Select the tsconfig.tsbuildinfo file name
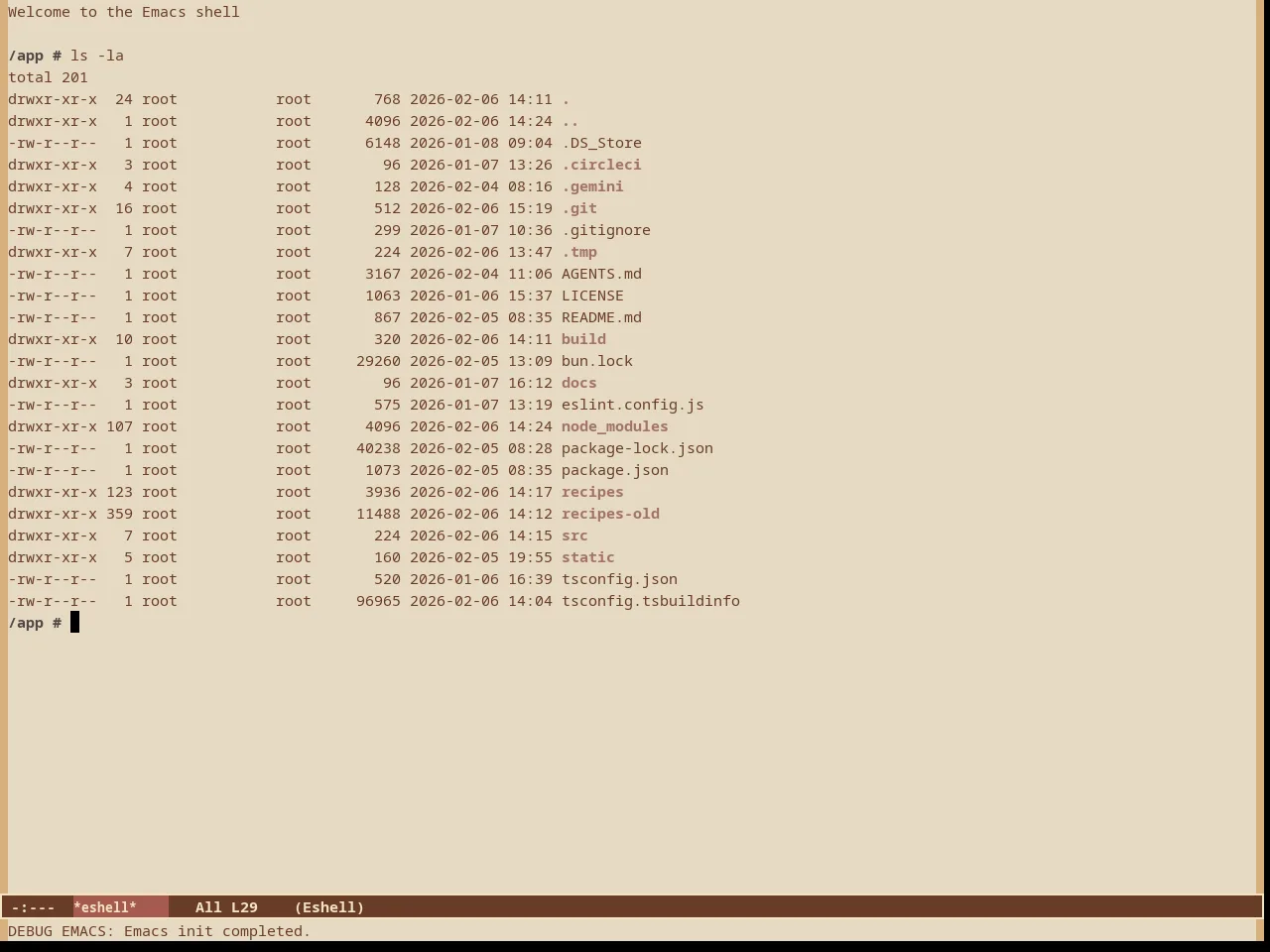Viewport: 1270px width, 952px height. (651, 601)
